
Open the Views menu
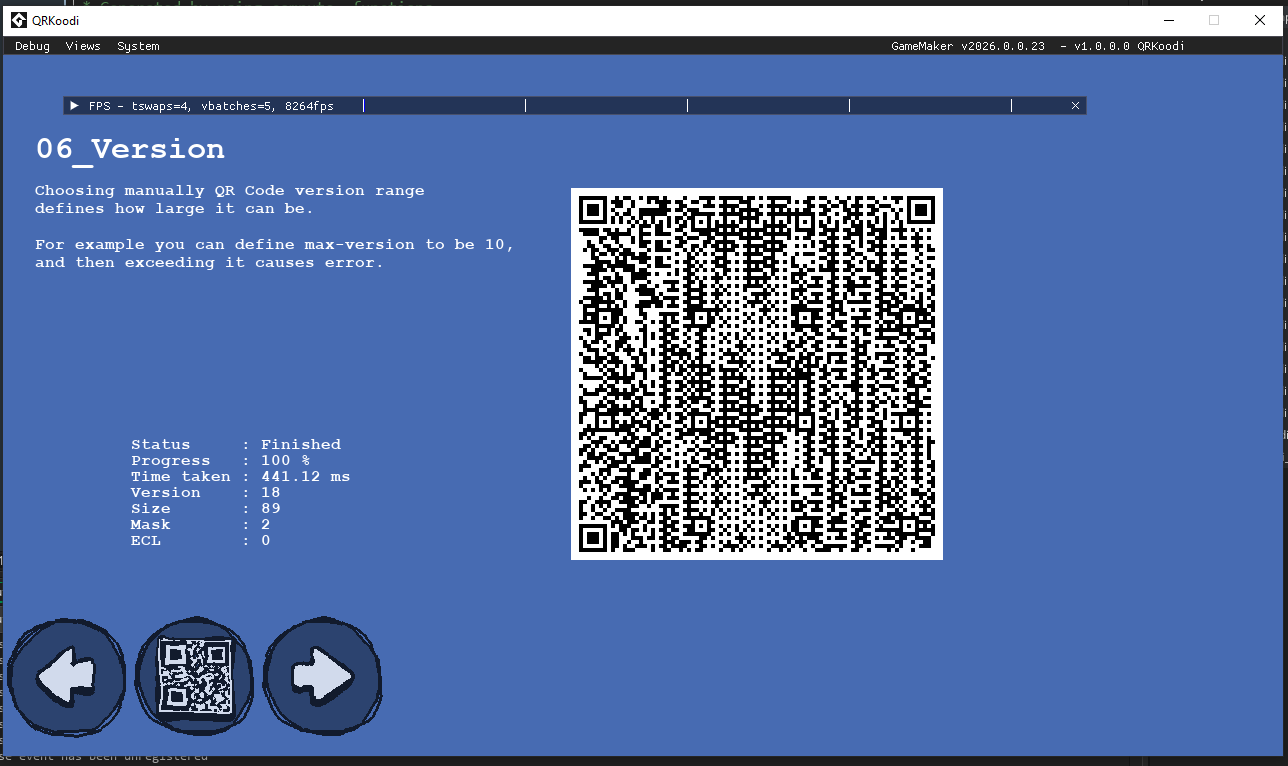tap(83, 46)
